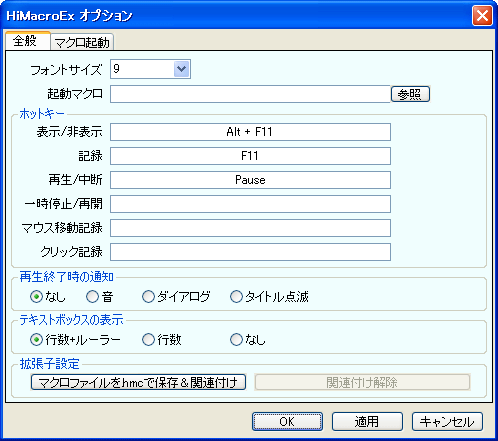Choose ダイアログ notification option

click(x=148, y=296)
